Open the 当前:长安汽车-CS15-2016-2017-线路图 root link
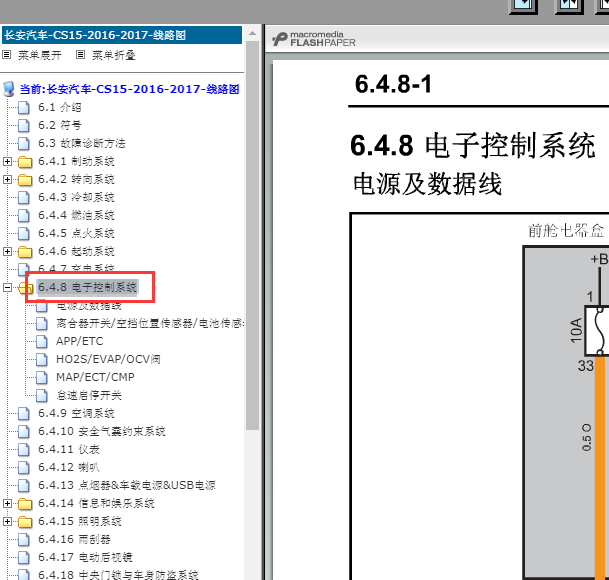The height and width of the screenshot is (580, 609). point(129,89)
